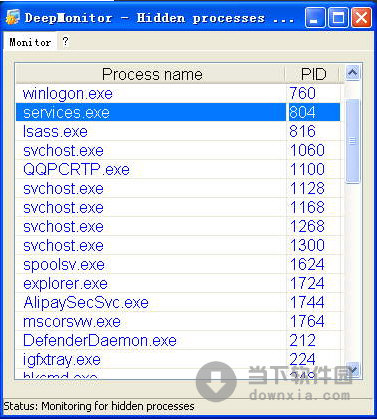
Task: Click the scrollbar down arrow
Action: click(353, 369)
